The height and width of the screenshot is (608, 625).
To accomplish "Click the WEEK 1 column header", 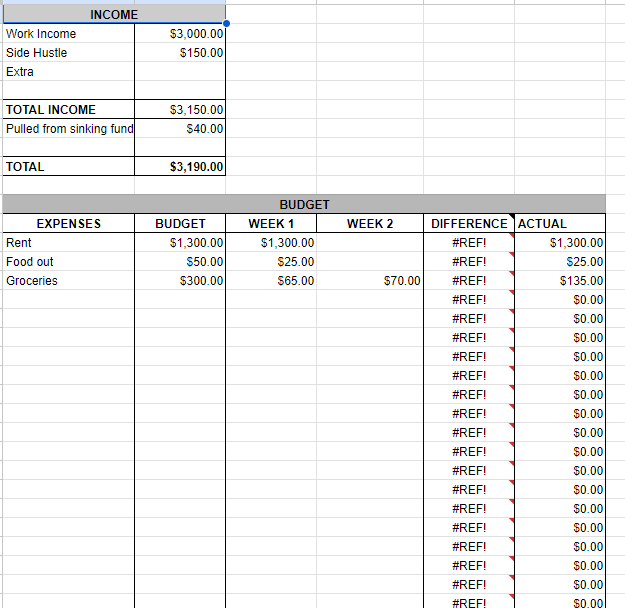I will [271, 223].
